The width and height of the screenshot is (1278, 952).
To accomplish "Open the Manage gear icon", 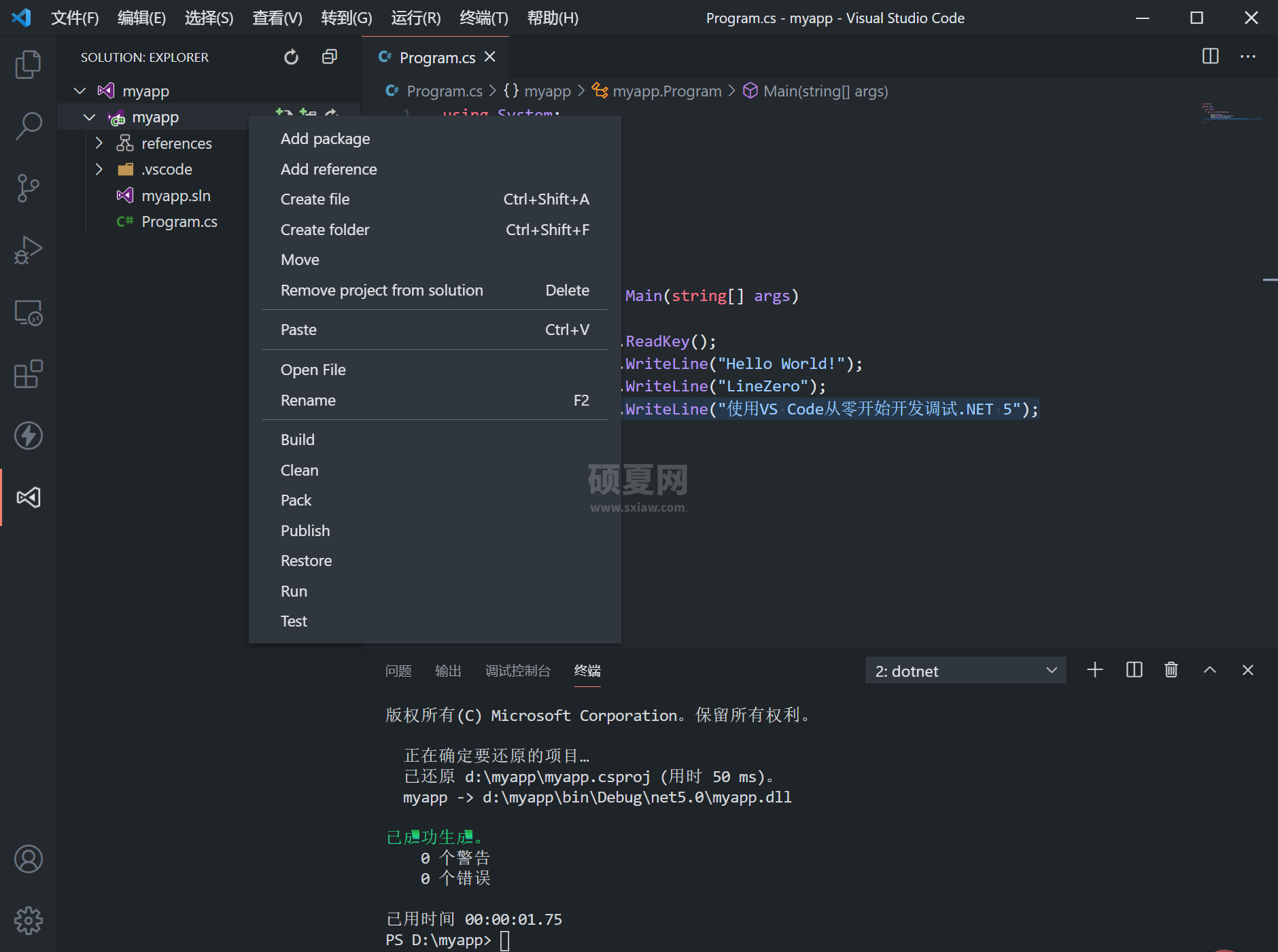I will pyautogui.click(x=28, y=921).
